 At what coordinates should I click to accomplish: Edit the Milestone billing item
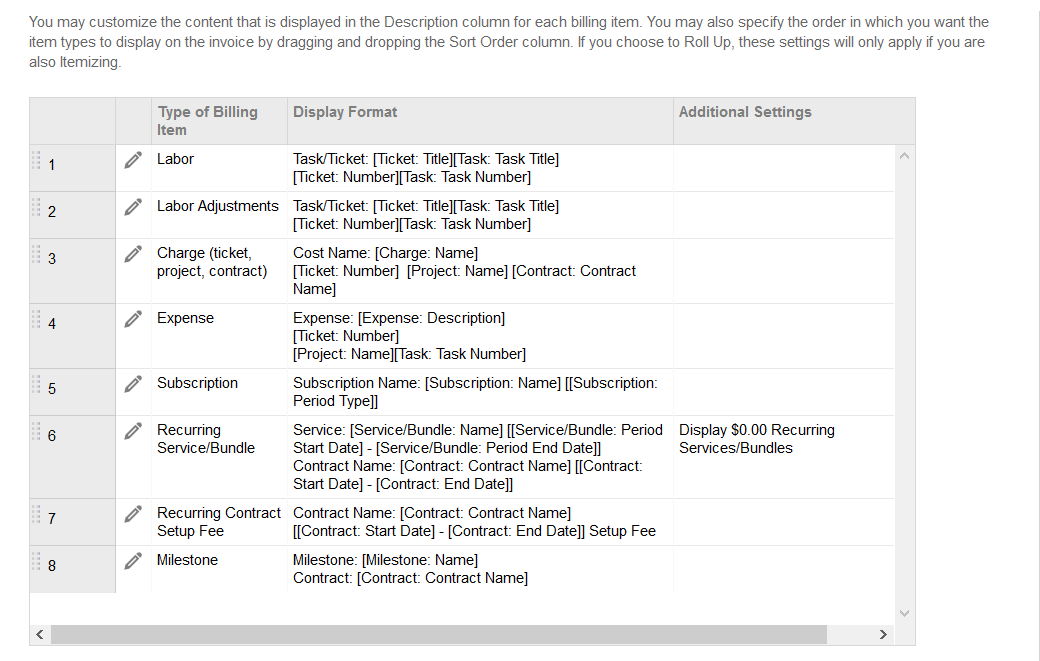(x=133, y=561)
